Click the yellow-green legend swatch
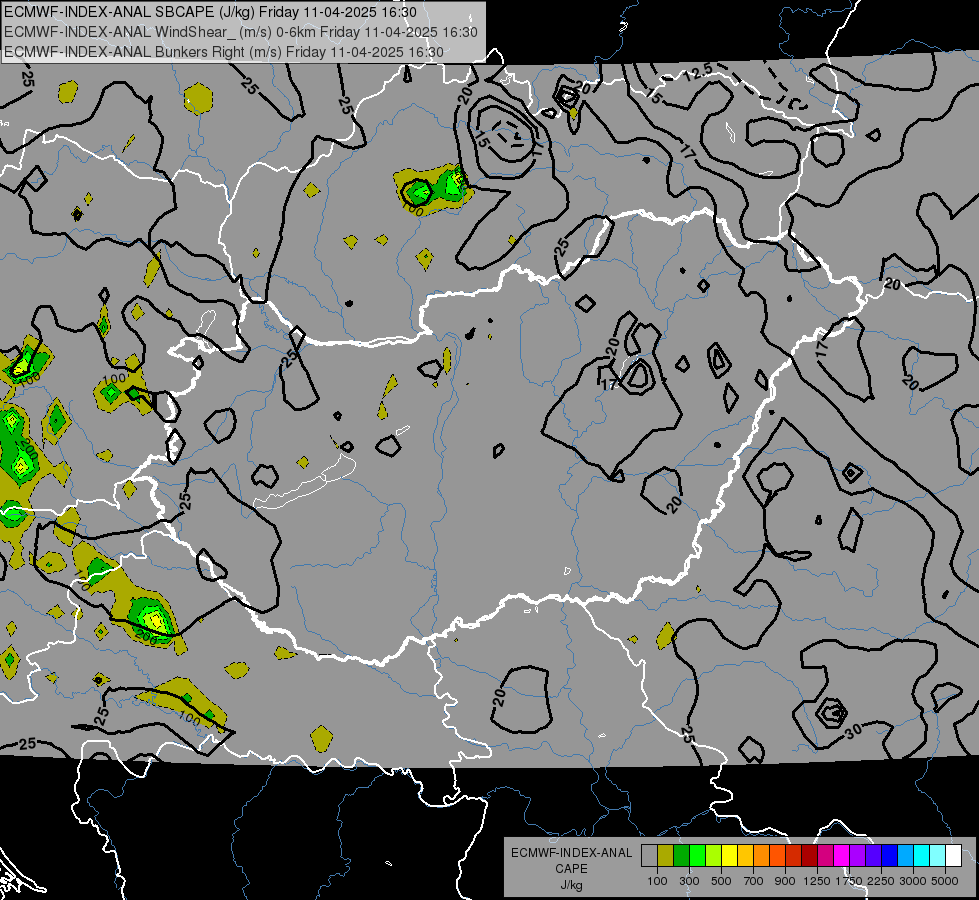The width and height of the screenshot is (979, 900). 713,855
